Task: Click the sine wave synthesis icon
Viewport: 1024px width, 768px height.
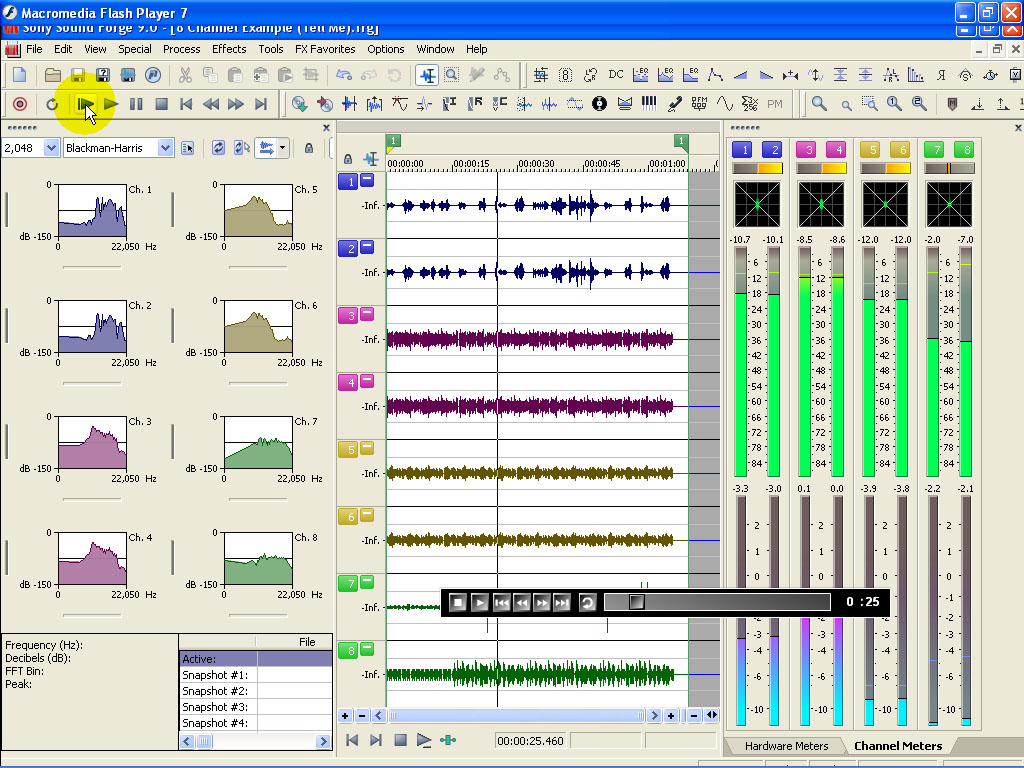Action: 724,104
